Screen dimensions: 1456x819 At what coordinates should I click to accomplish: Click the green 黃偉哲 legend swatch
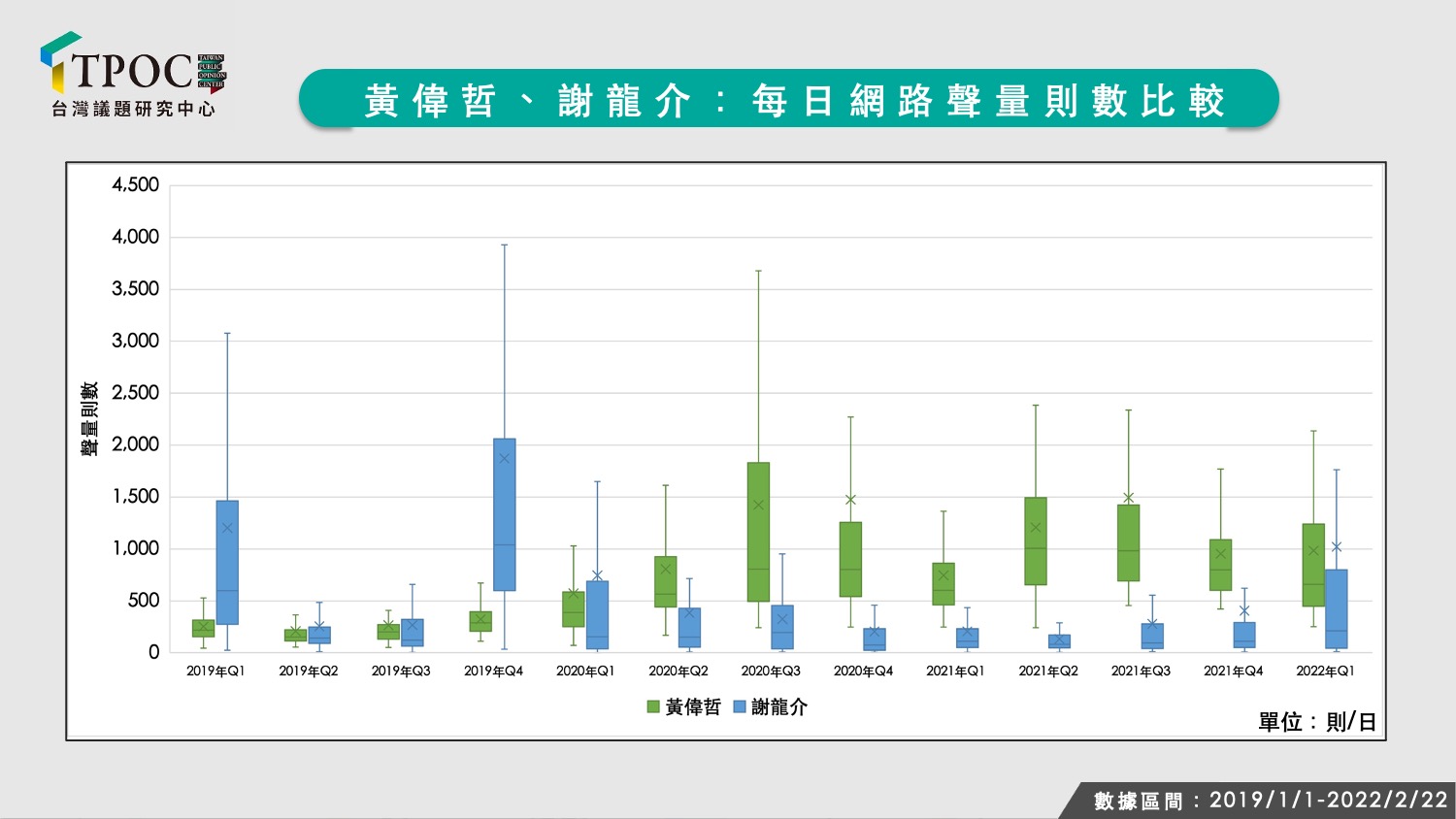[653, 707]
